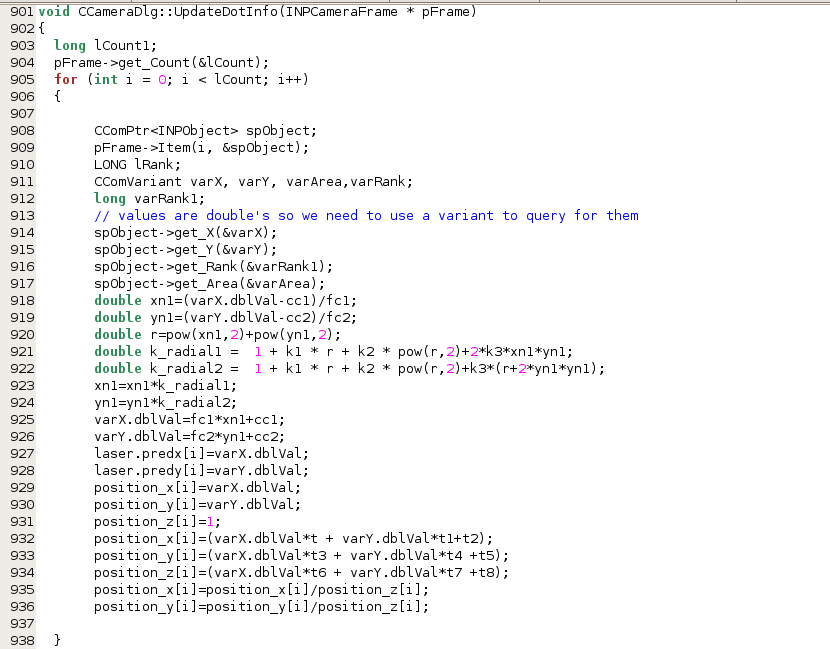Click the 'LONG lRank;' line
Viewport: 830px width, 649px height.
(x=137, y=164)
